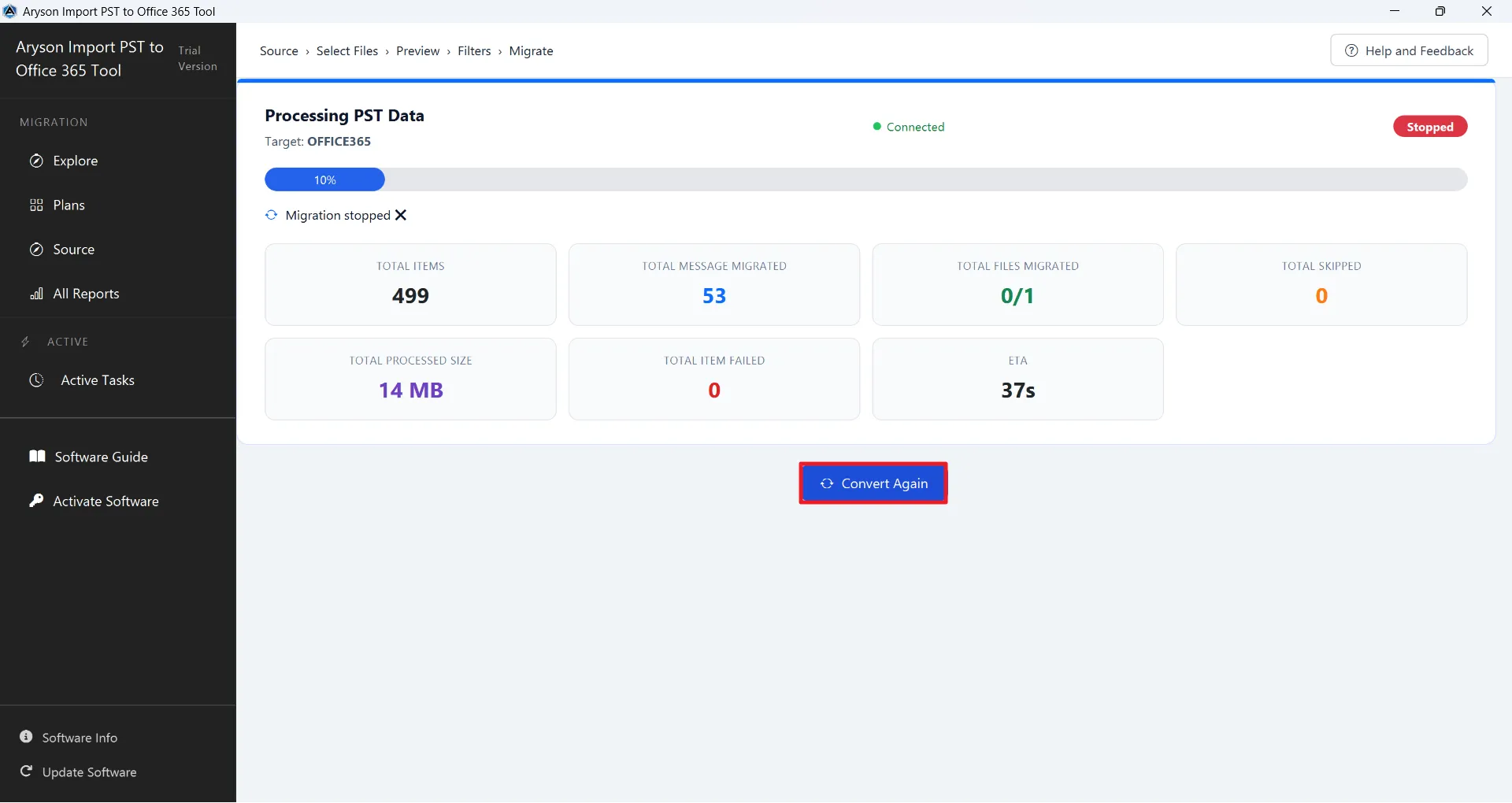
Task: Click the Update Software refresh icon
Action: pyautogui.click(x=26, y=772)
